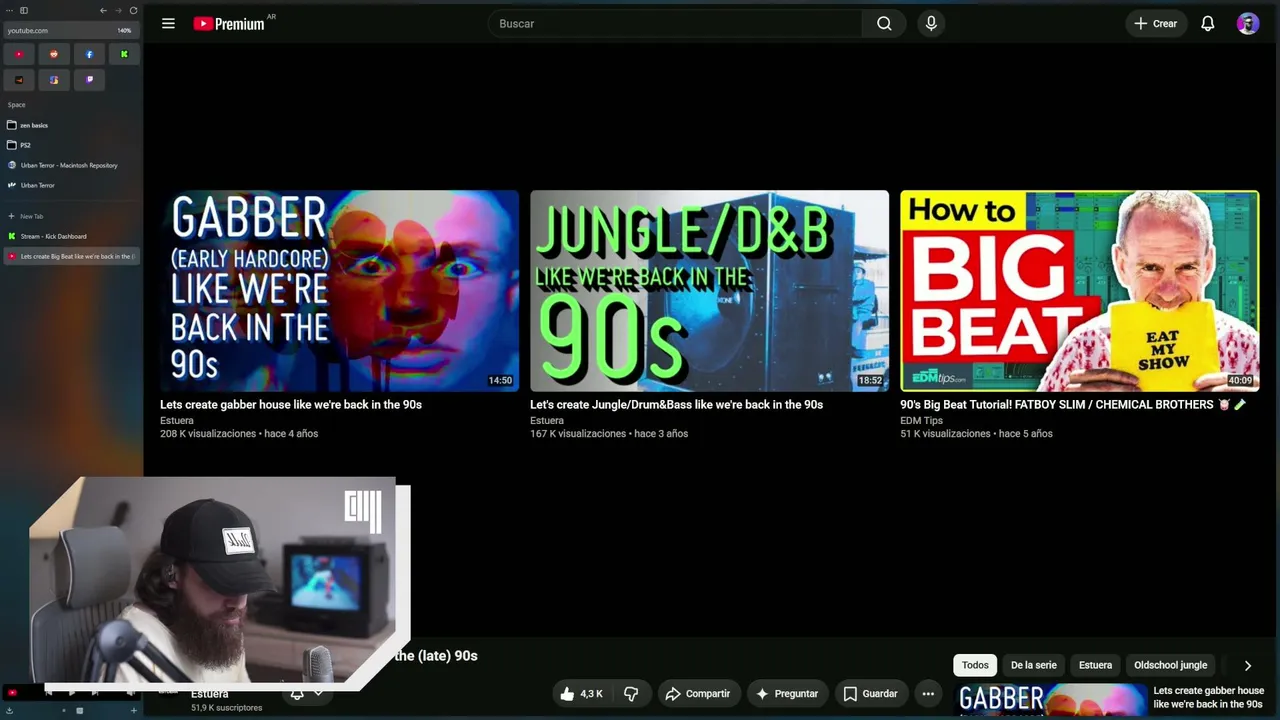Open the pinned Facebook tab icon
The width and height of the screenshot is (1280, 720).
(x=89, y=54)
